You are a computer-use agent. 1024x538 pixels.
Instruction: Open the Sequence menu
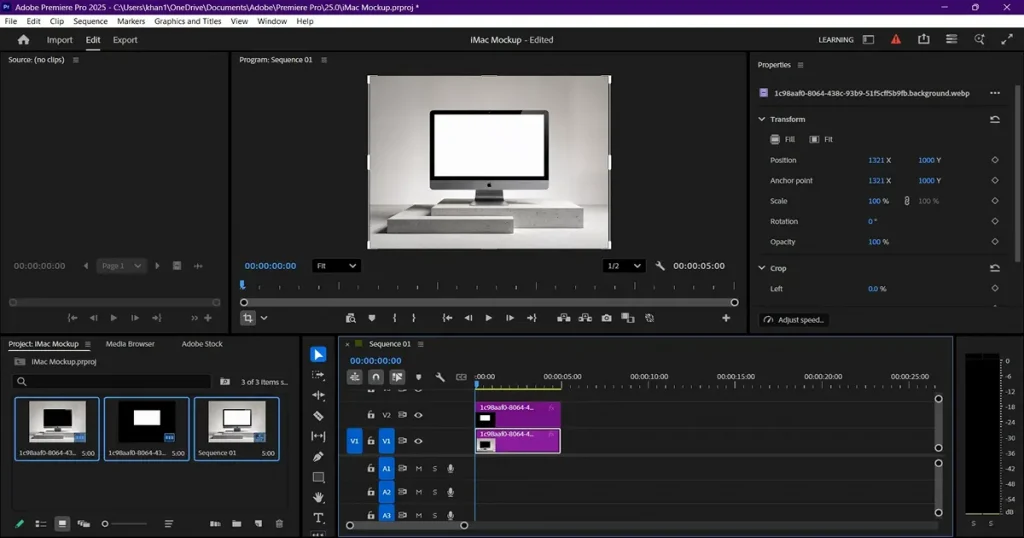[90, 22]
